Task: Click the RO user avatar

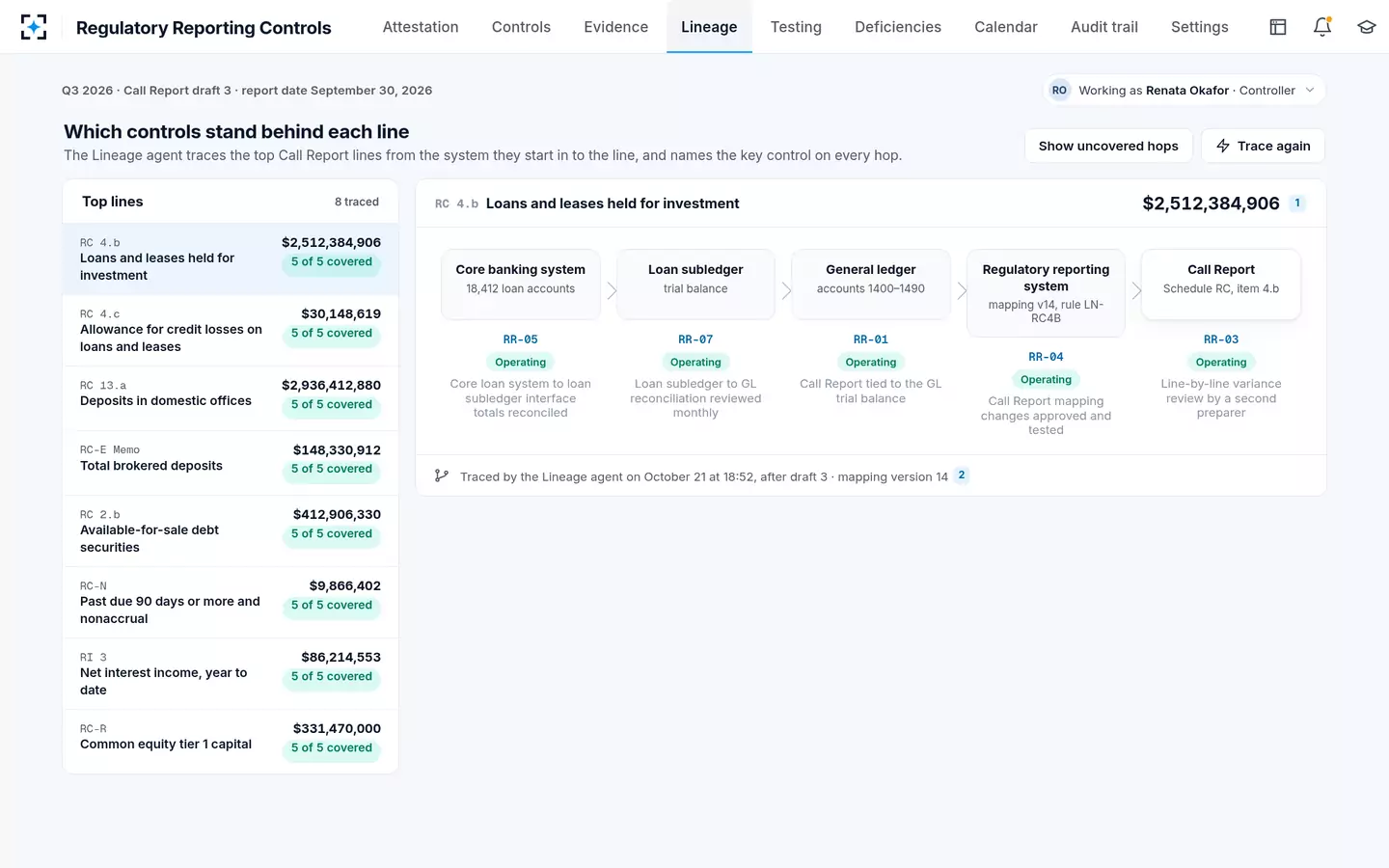Action: click(x=1059, y=91)
